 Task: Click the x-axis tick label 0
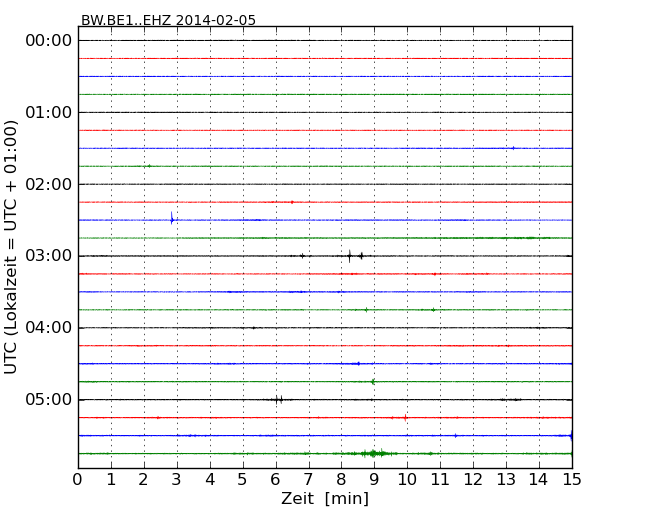click(78, 480)
